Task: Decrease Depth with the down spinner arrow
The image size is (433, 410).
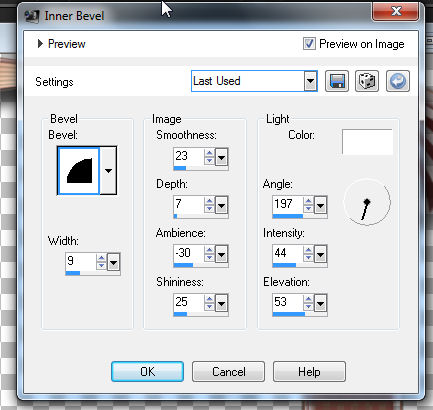Action: (x=209, y=208)
